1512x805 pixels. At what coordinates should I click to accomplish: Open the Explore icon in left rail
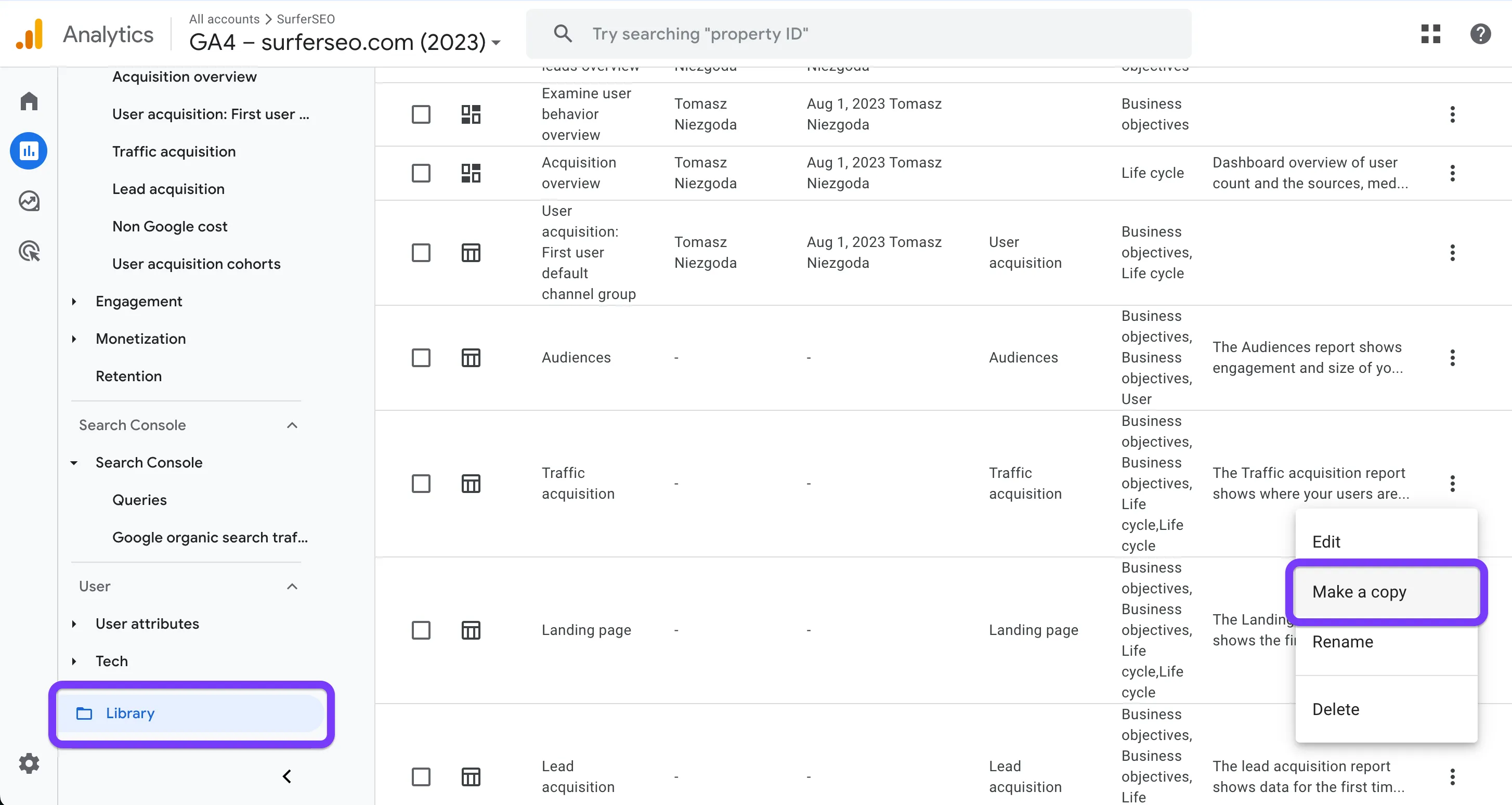point(29,201)
